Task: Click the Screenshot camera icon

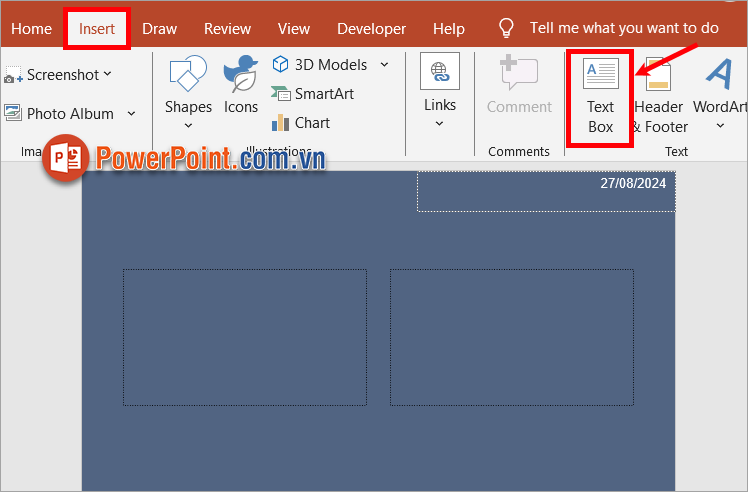Action: tap(13, 75)
